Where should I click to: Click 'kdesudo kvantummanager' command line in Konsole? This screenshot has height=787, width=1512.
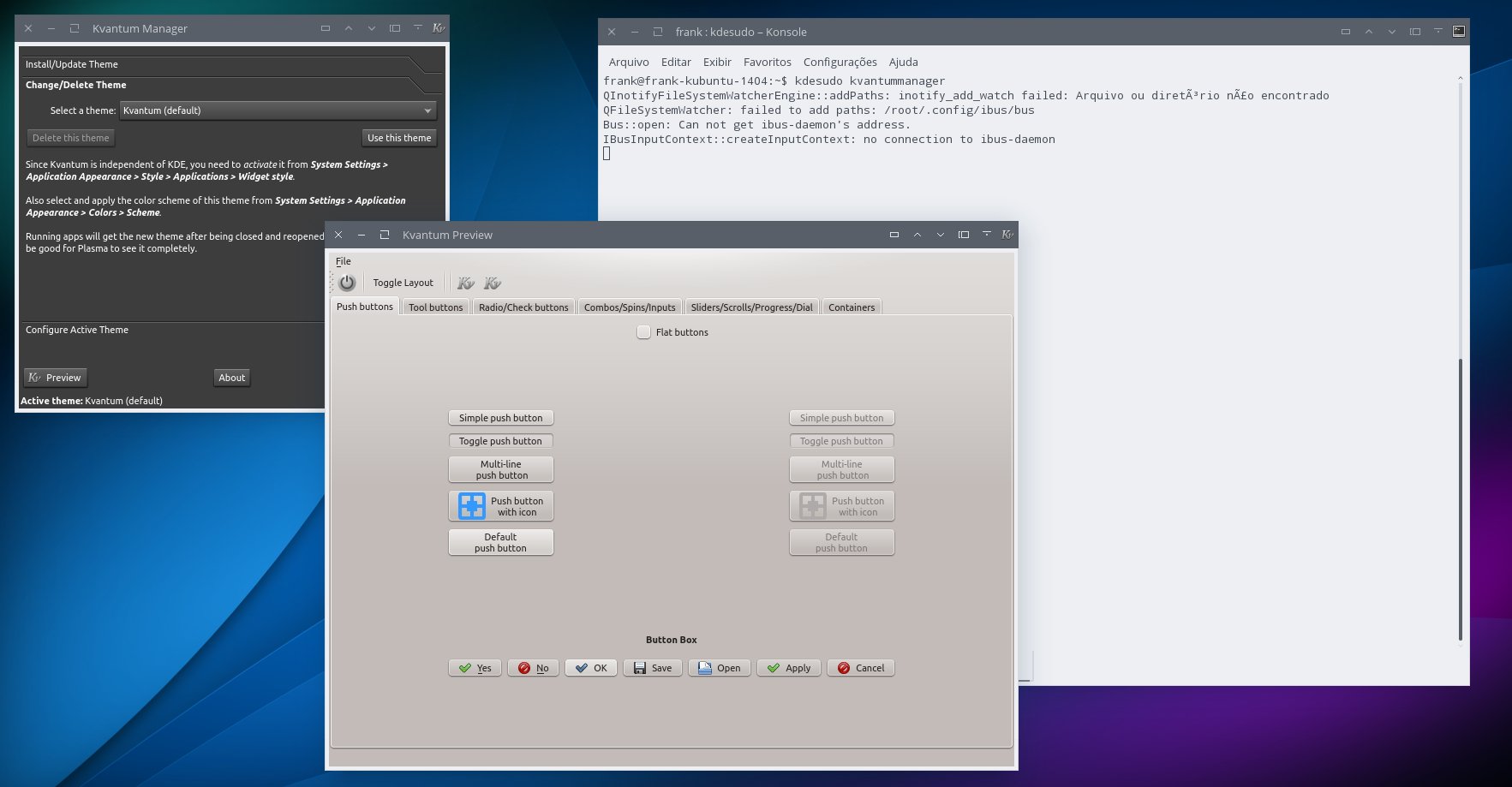click(870, 80)
